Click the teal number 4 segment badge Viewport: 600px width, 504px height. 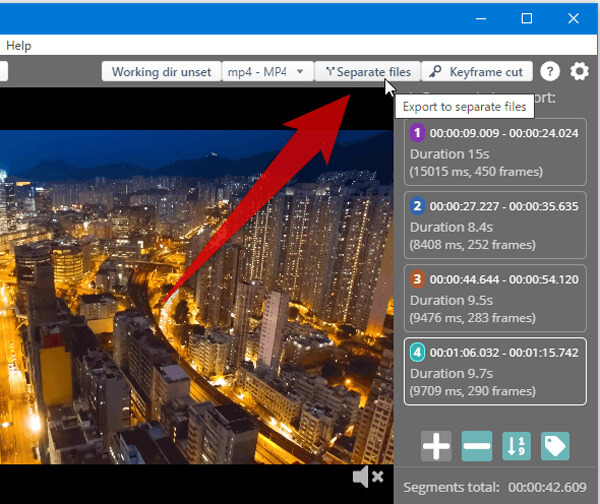point(417,352)
